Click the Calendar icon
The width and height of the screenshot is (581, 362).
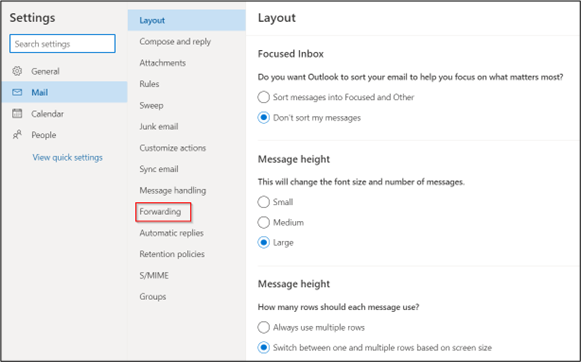[x=17, y=113]
